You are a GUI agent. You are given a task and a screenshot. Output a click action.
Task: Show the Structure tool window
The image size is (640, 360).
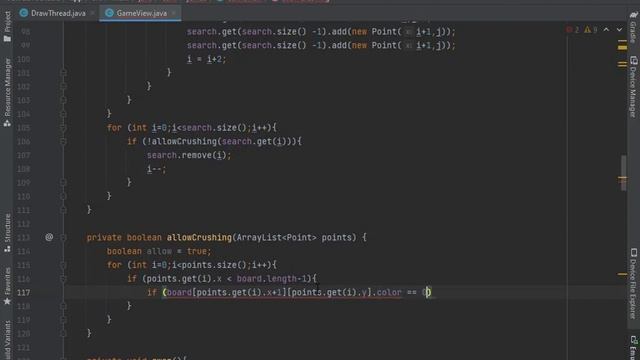coord(7,232)
